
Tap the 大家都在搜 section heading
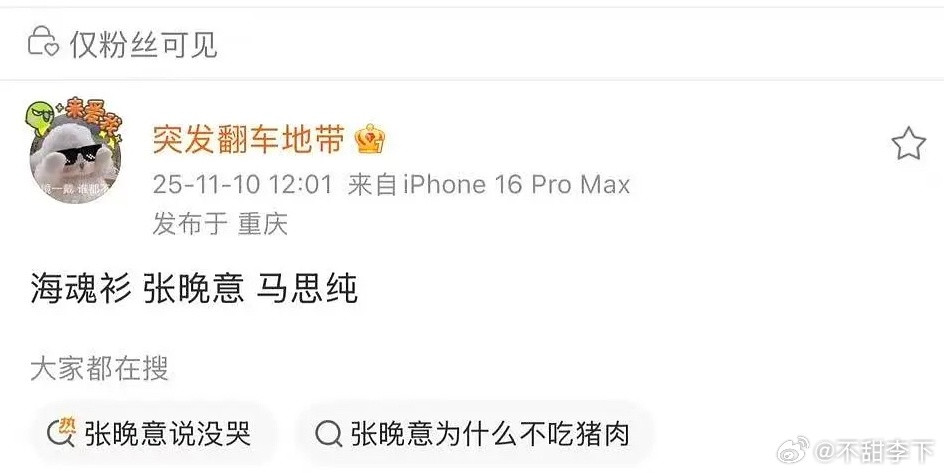(99, 368)
